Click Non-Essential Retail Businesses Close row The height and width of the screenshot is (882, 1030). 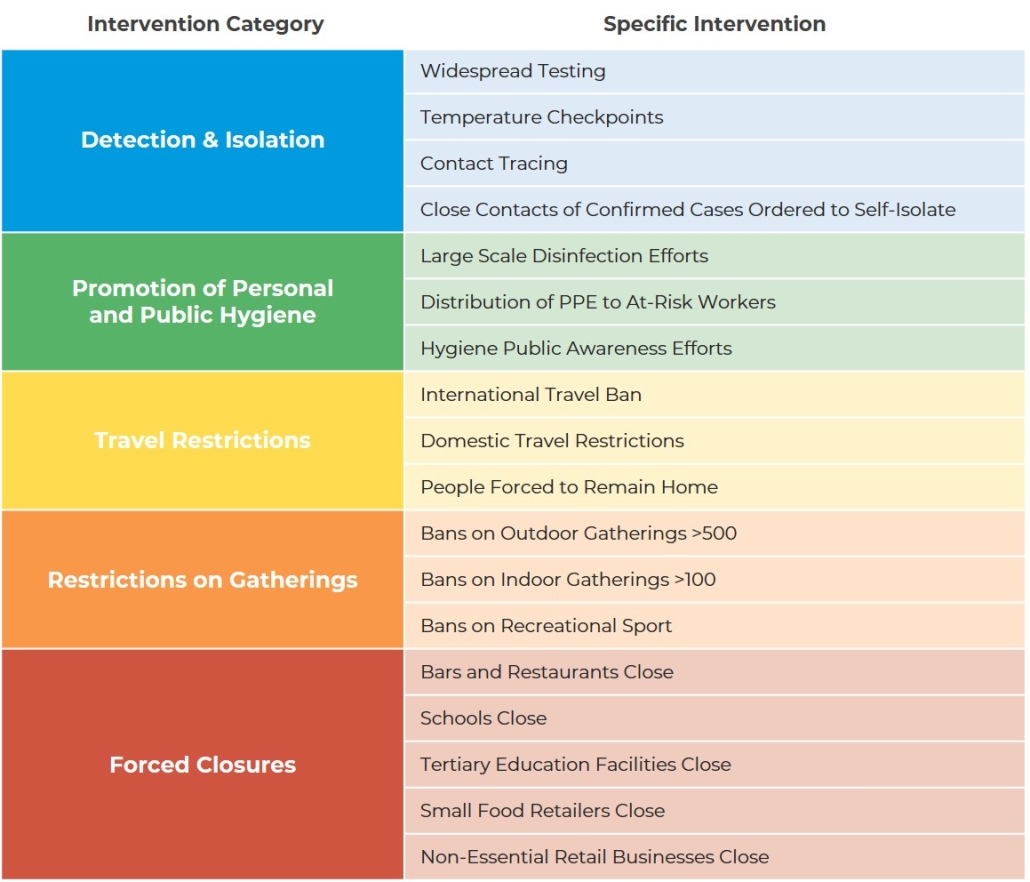(714, 857)
